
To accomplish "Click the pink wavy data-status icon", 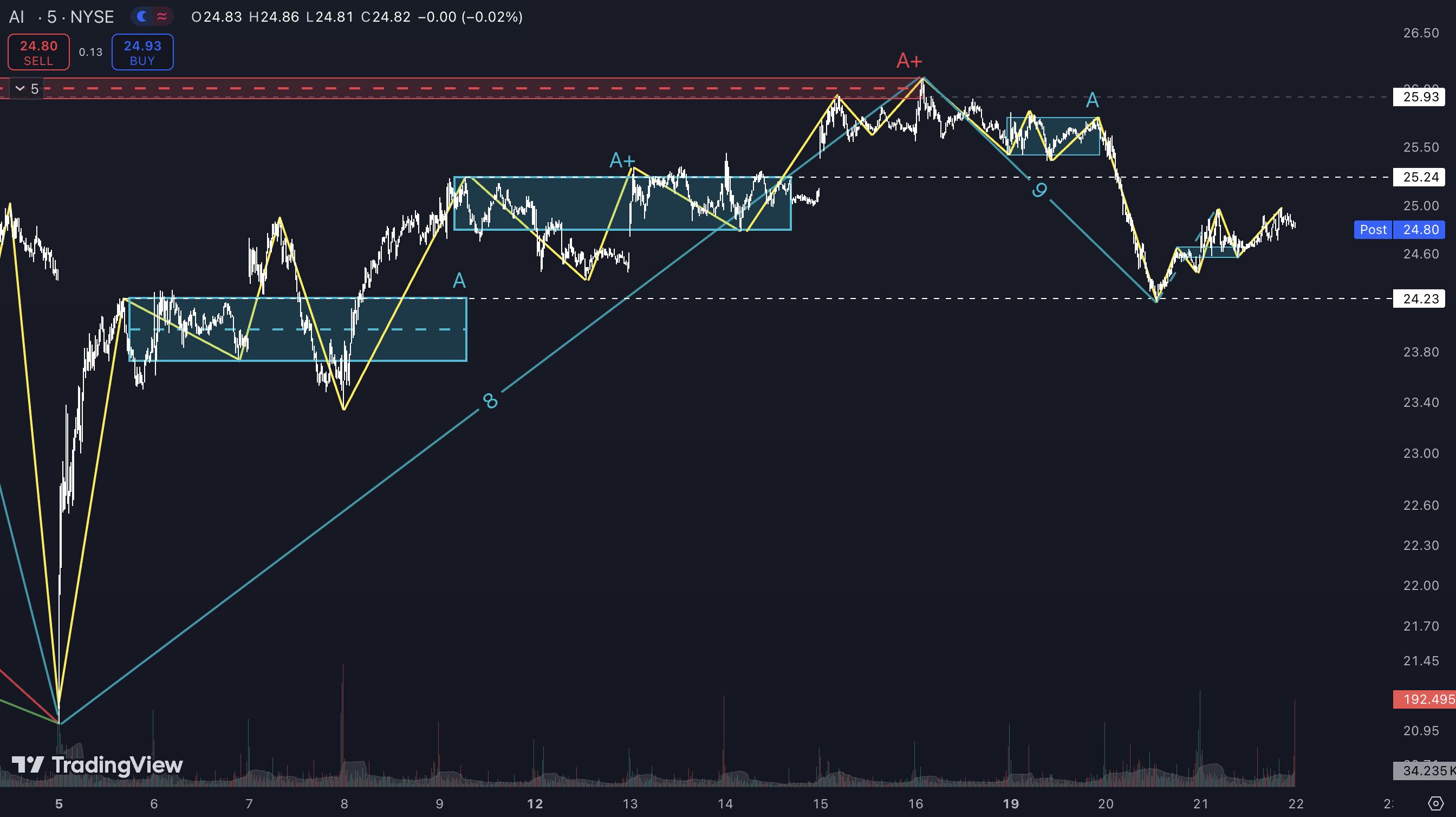I will coord(162,16).
